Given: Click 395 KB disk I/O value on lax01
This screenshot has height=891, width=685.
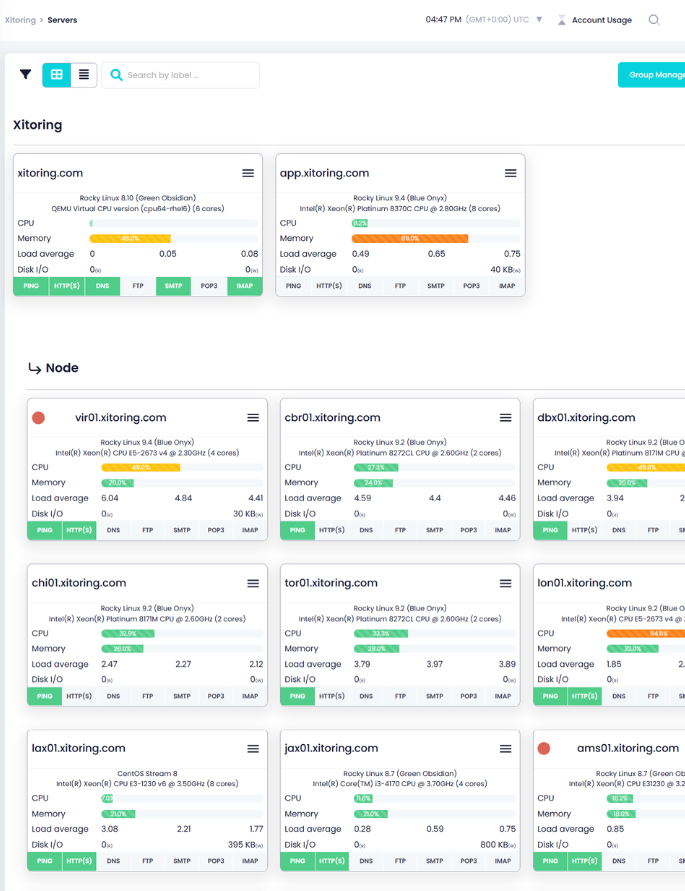Looking at the screenshot, I should (x=246, y=845).
